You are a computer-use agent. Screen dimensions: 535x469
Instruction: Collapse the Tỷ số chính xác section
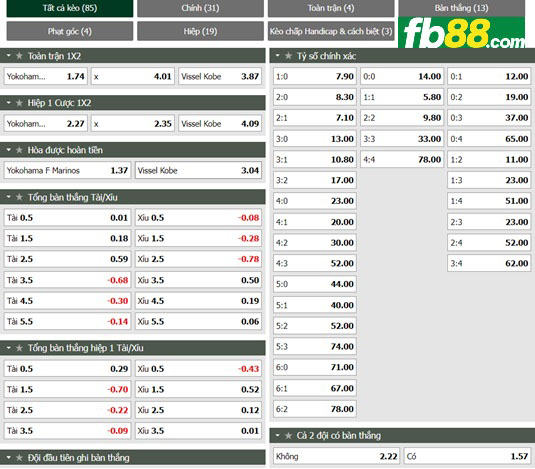[277, 55]
